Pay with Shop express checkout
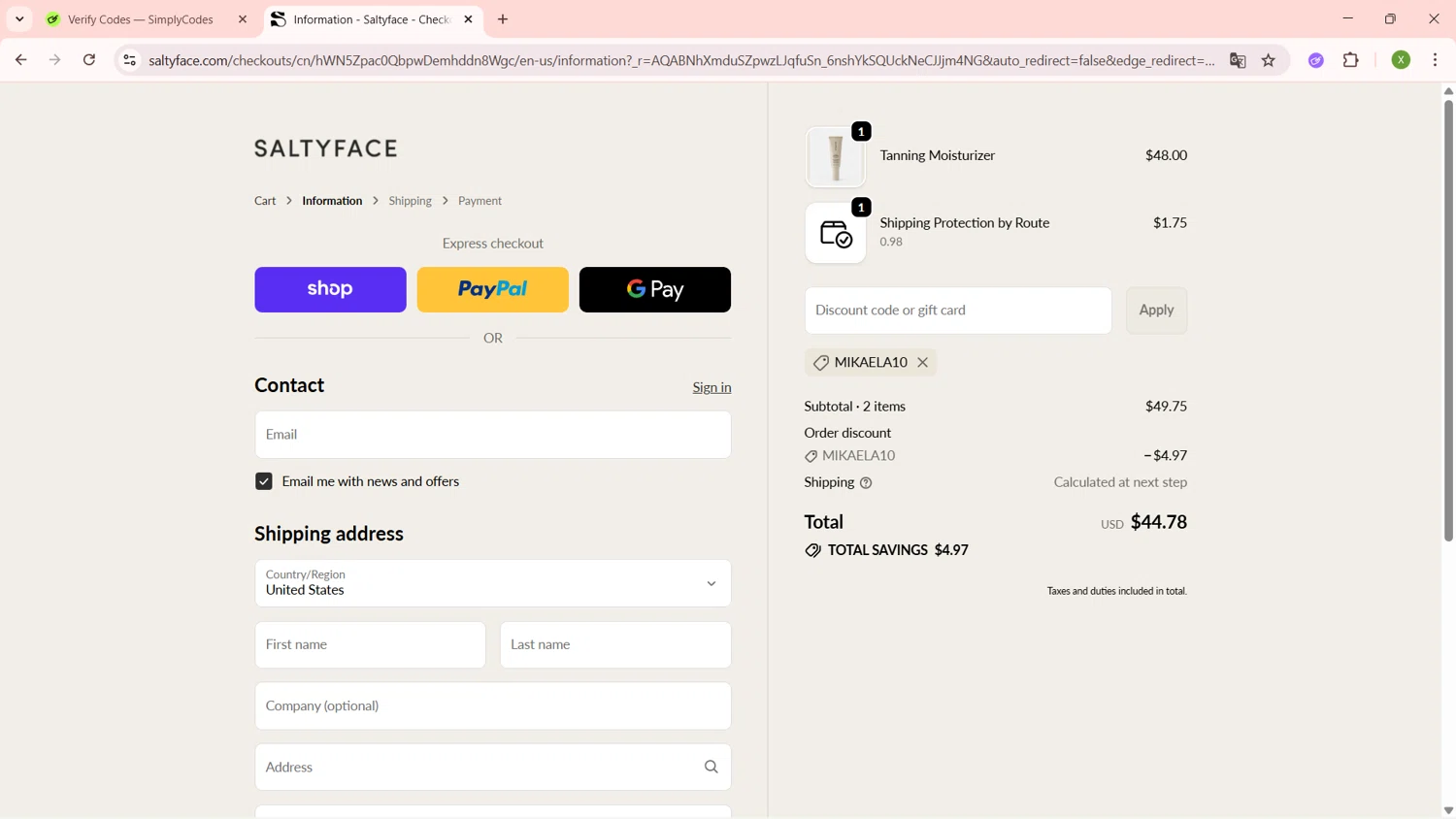1456x819 pixels. coord(330,289)
